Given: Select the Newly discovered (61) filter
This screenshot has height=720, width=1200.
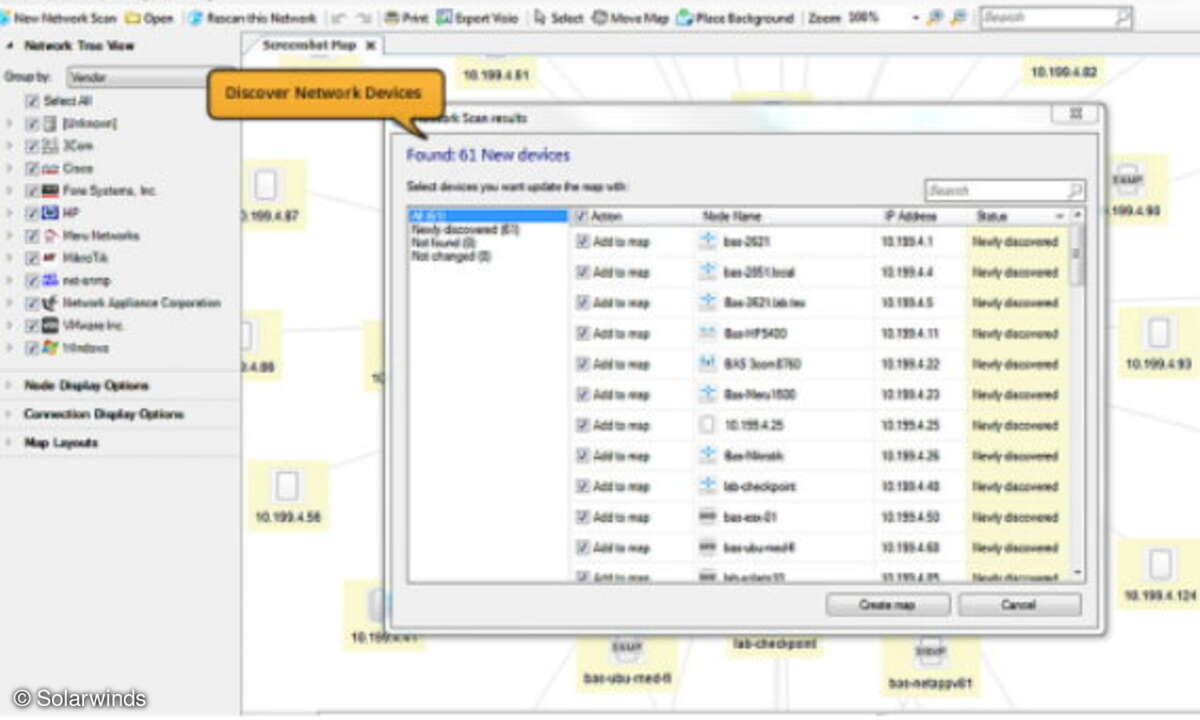Looking at the screenshot, I should coord(465,229).
